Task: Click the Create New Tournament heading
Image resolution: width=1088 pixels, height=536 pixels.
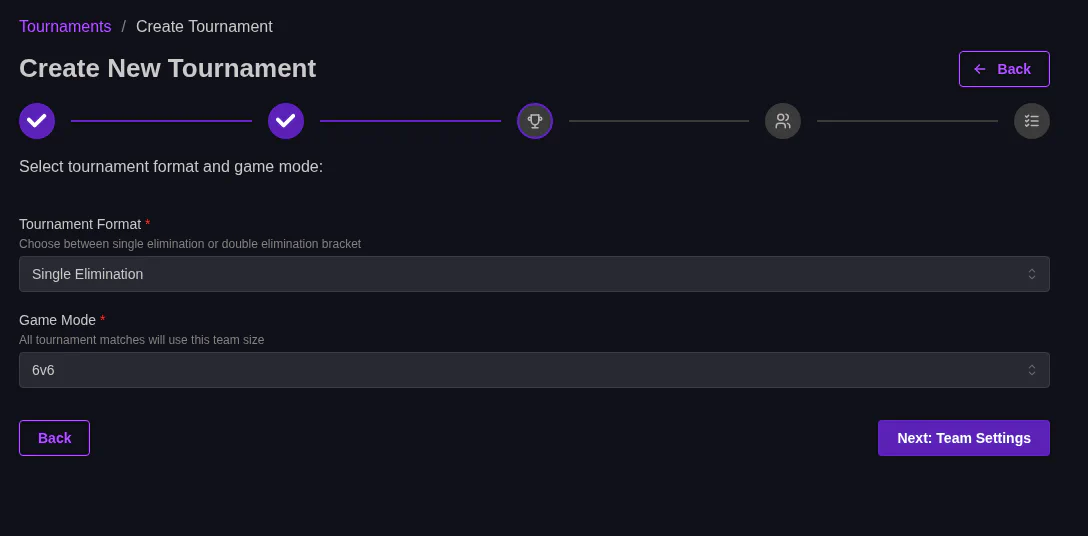Action: coord(167,68)
